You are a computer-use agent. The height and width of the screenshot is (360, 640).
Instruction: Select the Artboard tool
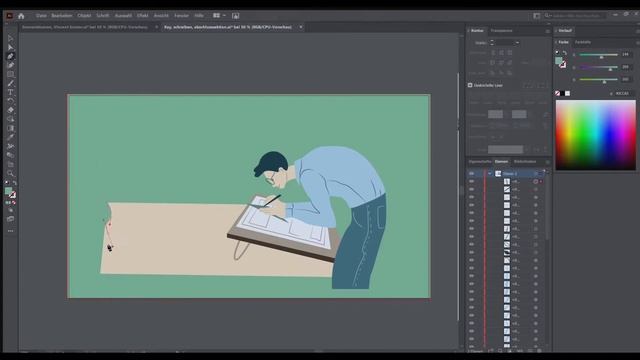11,164
